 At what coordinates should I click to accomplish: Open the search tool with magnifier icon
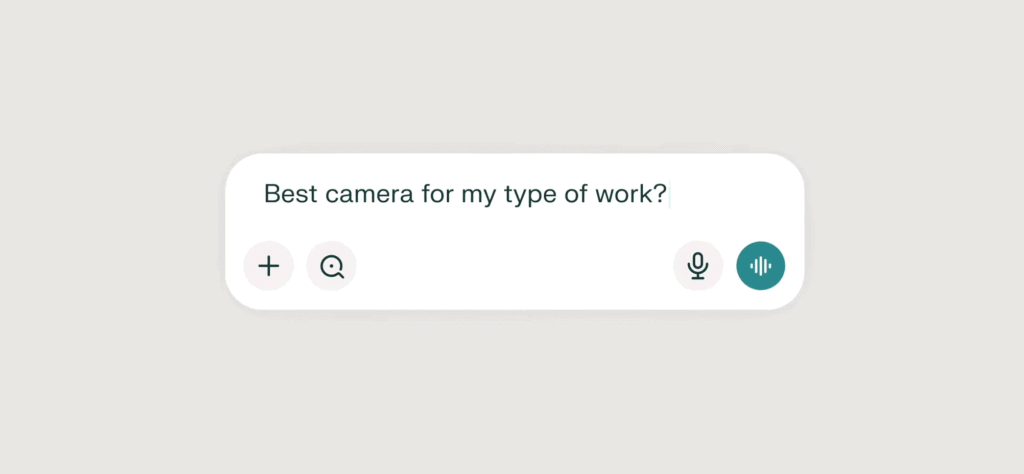click(331, 266)
